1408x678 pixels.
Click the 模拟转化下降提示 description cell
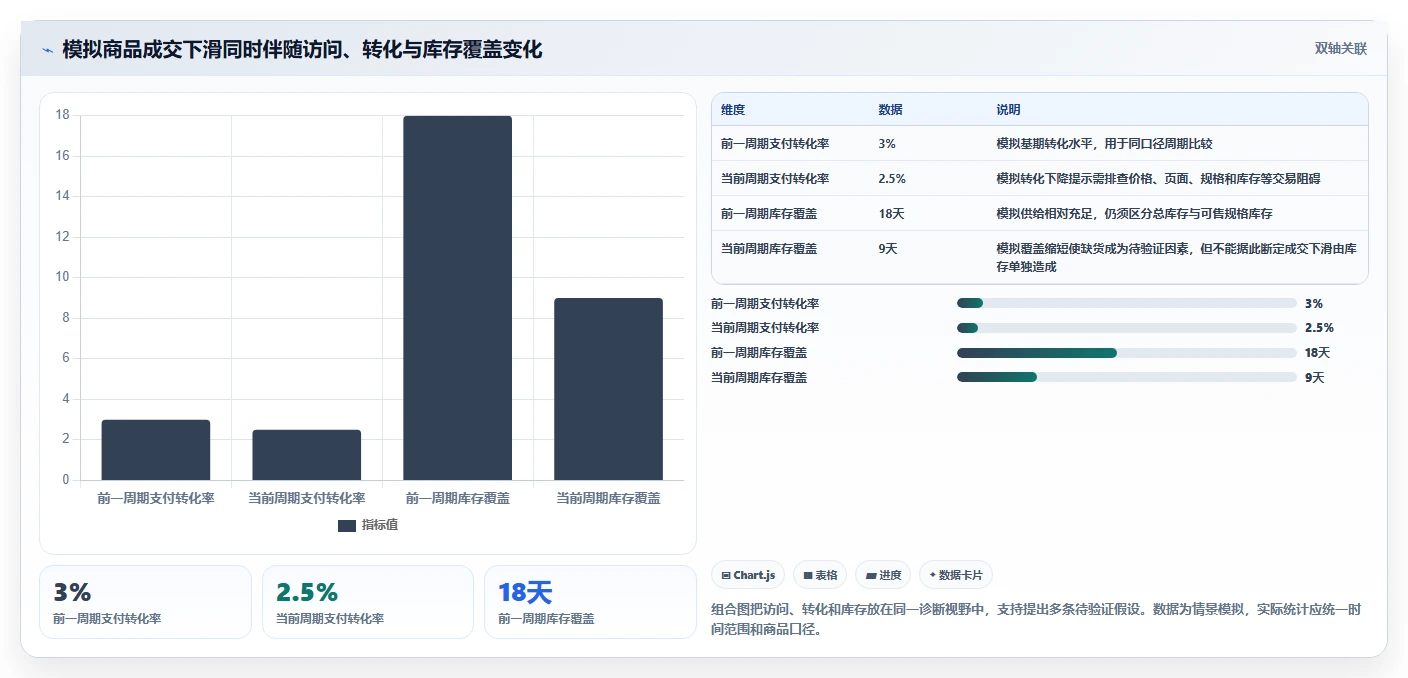[x=1158, y=179]
